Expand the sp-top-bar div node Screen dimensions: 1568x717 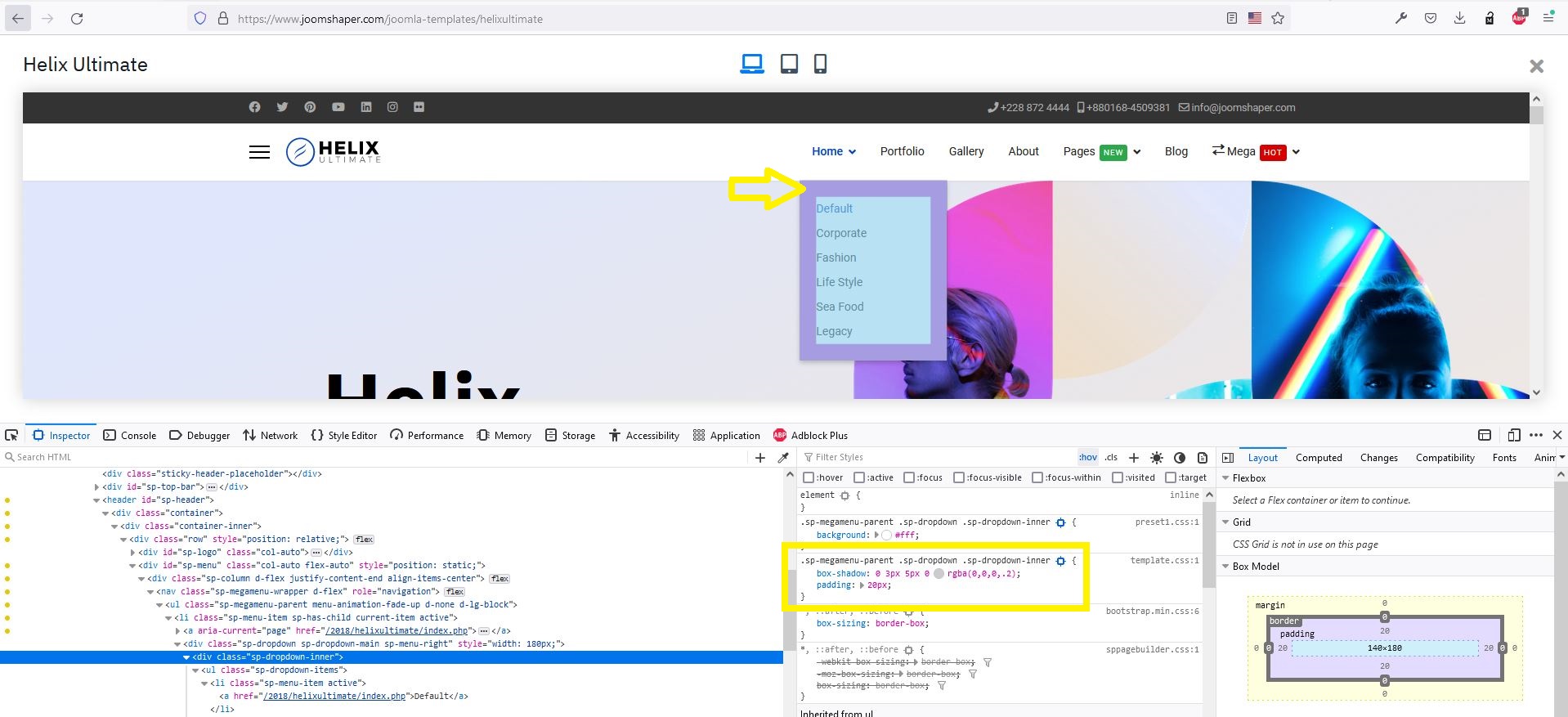[x=97, y=486]
